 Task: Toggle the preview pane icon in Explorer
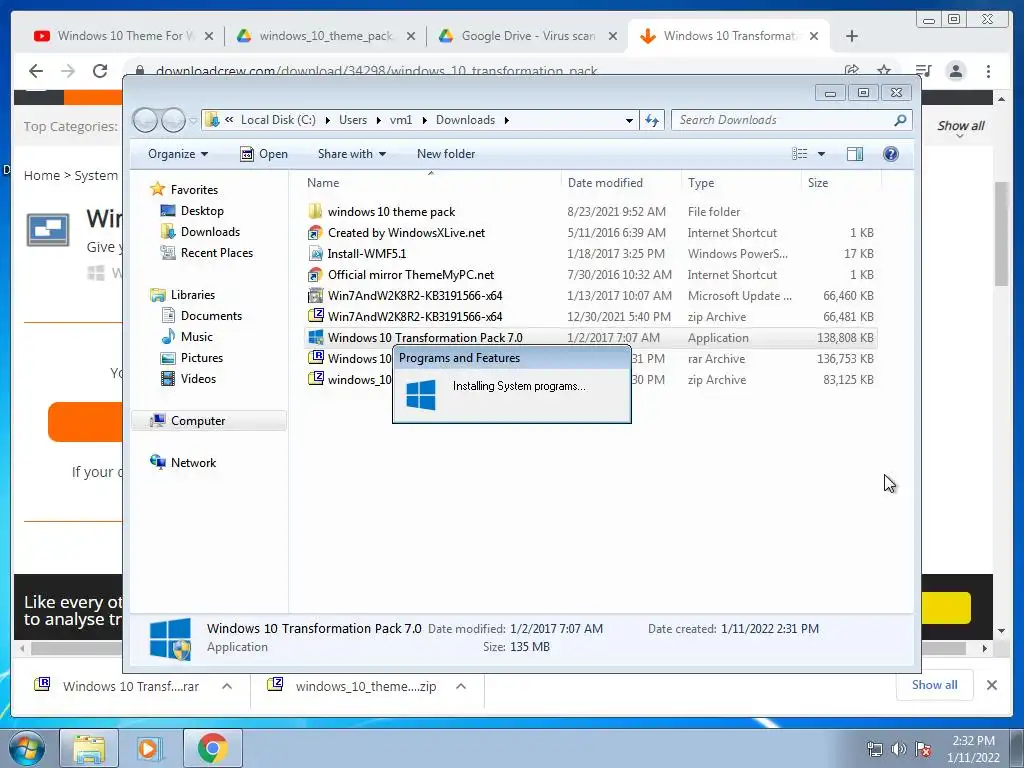pos(854,154)
